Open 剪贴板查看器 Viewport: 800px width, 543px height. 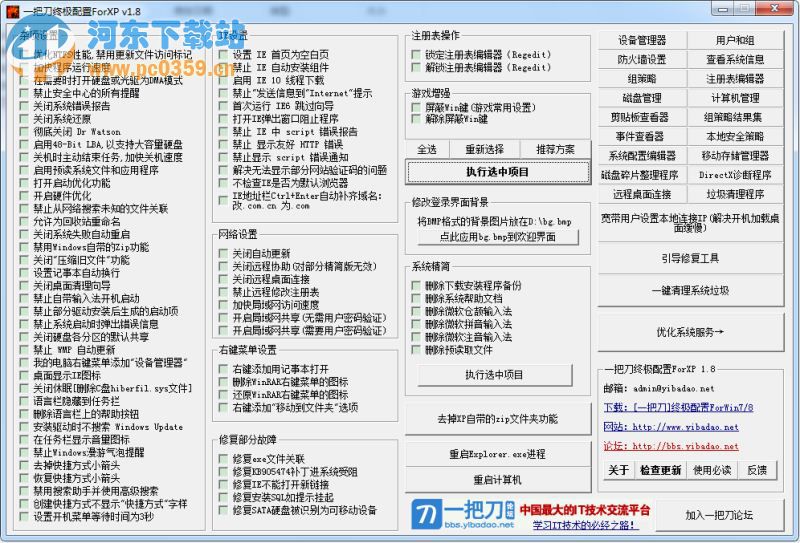click(x=642, y=117)
